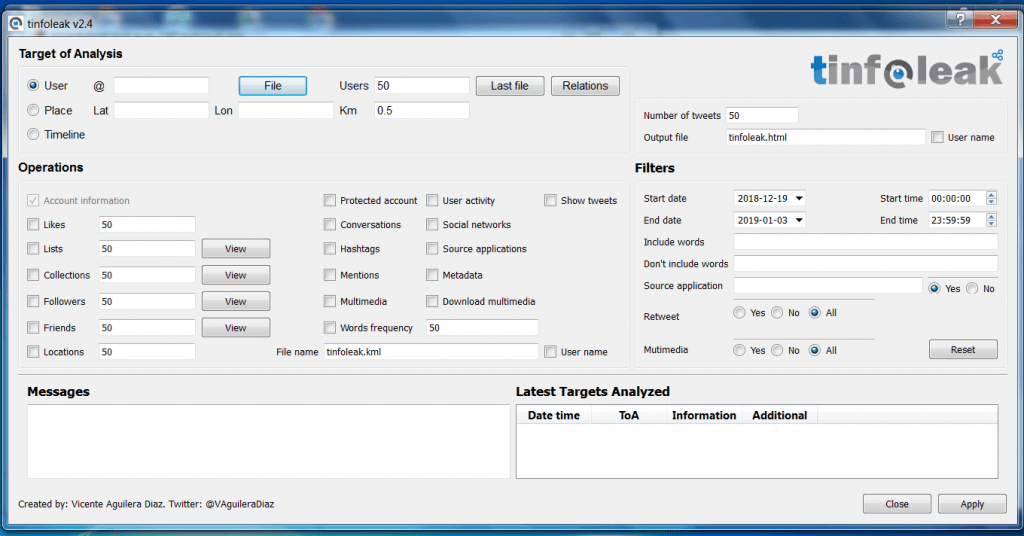Image resolution: width=1024 pixels, height=536 pixels.
Task: Click the tinfoleak title bar app icon
Action: 16,24
